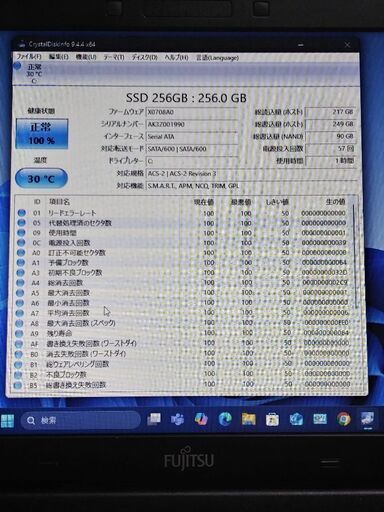384x512 pixels.
Task: Click the Windows Start button on taskbar
Action: click(7, 421)
